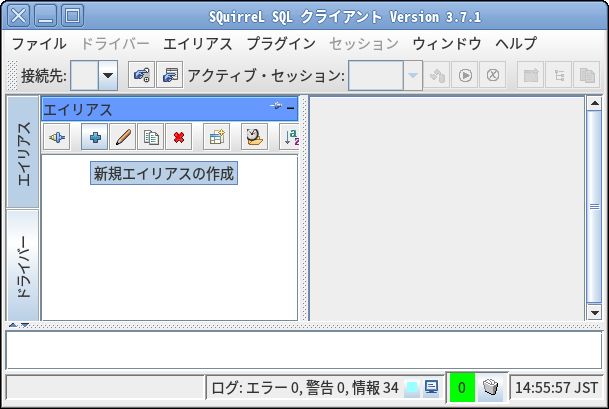Open the alias folder clock icon
Image resolution: width=609 pixels, height=409 pixels.
click(254, 137)
